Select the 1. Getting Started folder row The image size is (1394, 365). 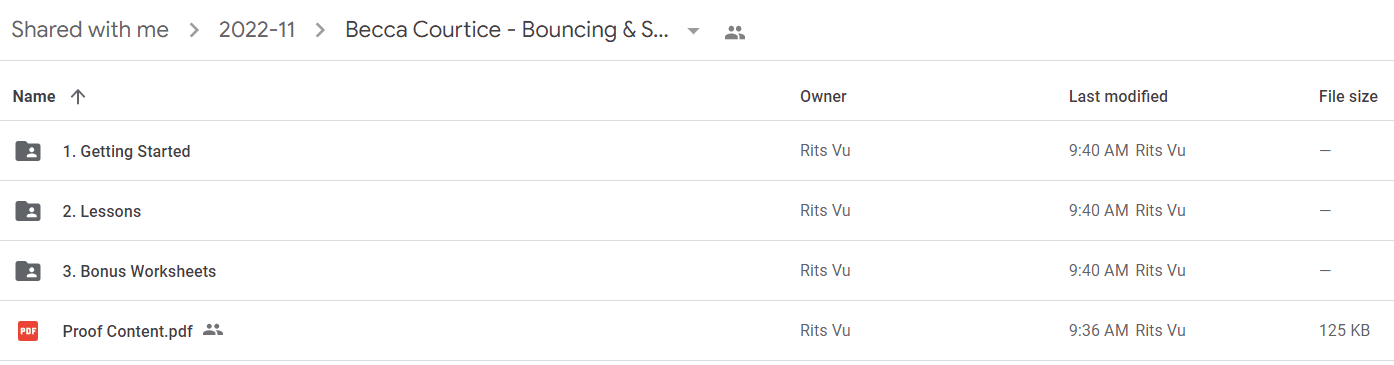[697, 151]
